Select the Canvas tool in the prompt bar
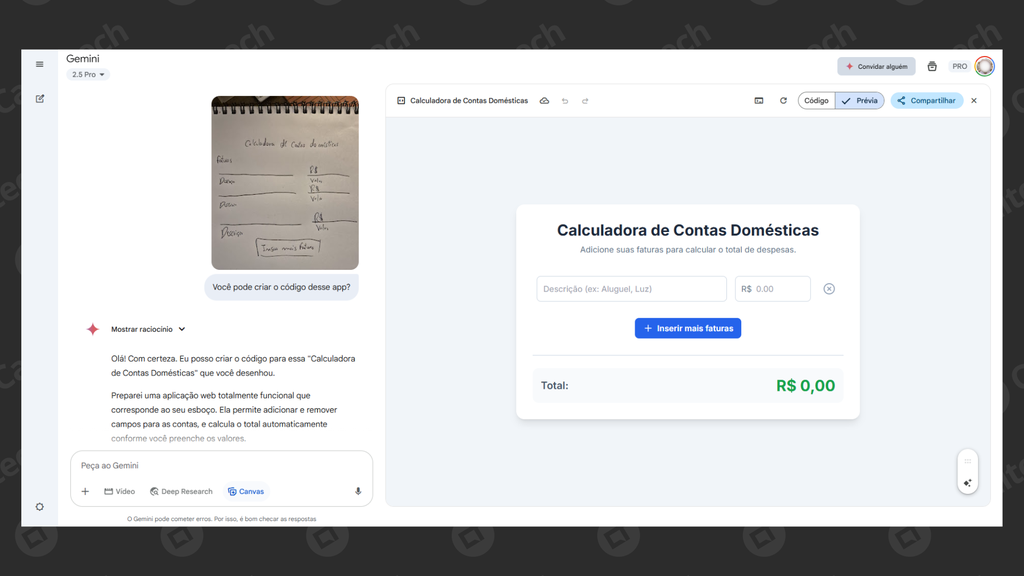Viewport: 1024px width, 576px height. pyautogui.click(x=246, y=491)
